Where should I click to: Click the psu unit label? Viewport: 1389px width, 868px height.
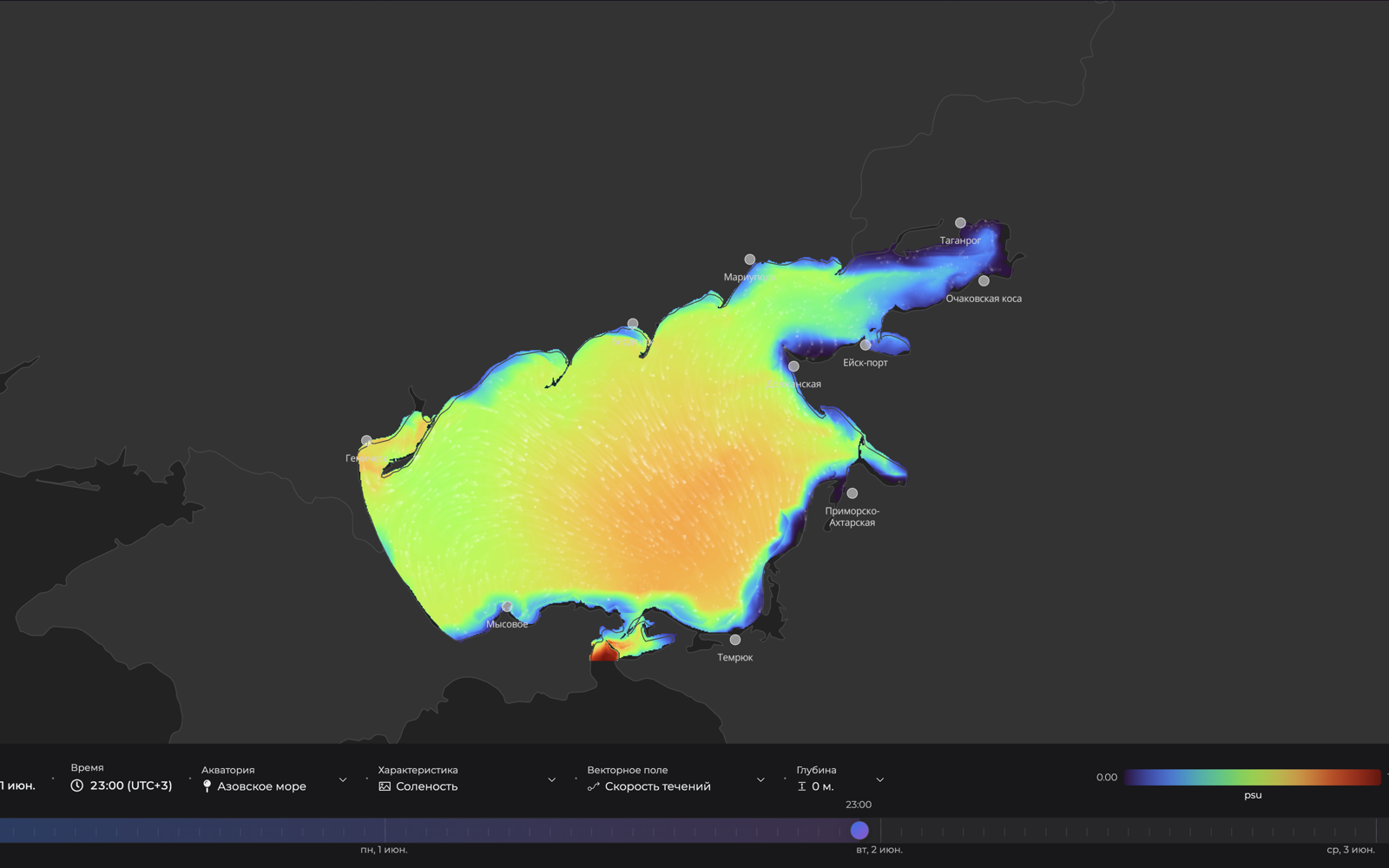pos(1253,795)
